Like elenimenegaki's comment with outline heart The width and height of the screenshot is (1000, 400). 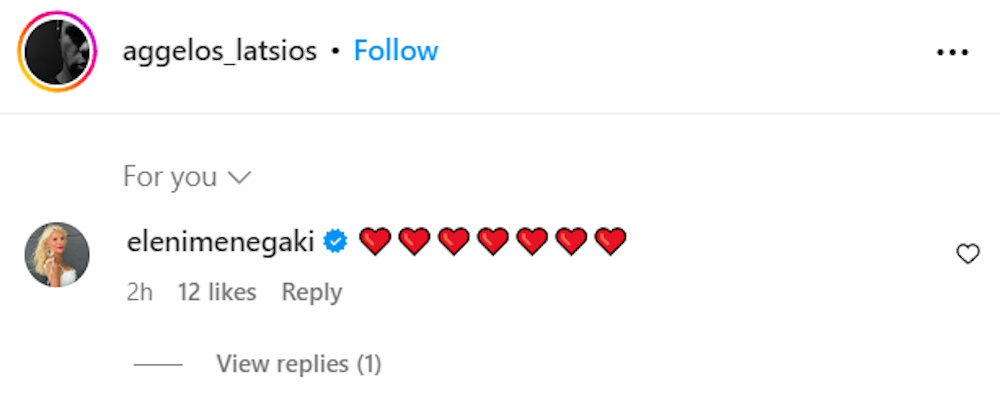(x=968, y=254)
